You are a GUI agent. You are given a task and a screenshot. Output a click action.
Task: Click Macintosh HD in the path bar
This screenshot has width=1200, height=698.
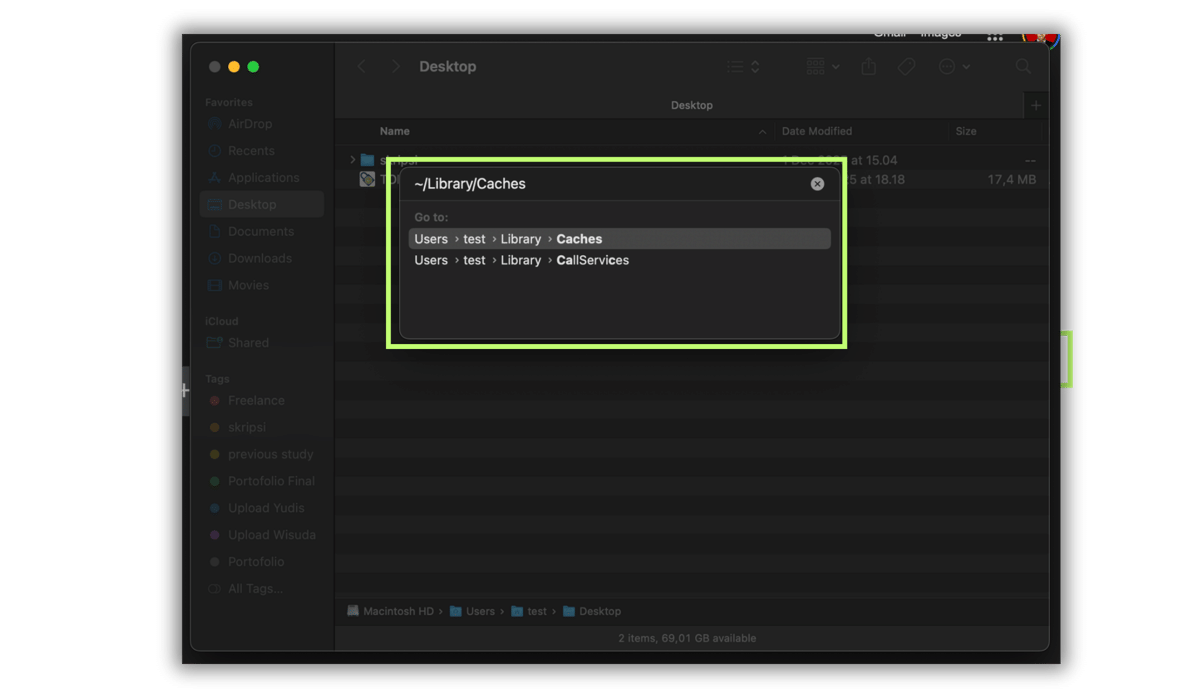399,611
